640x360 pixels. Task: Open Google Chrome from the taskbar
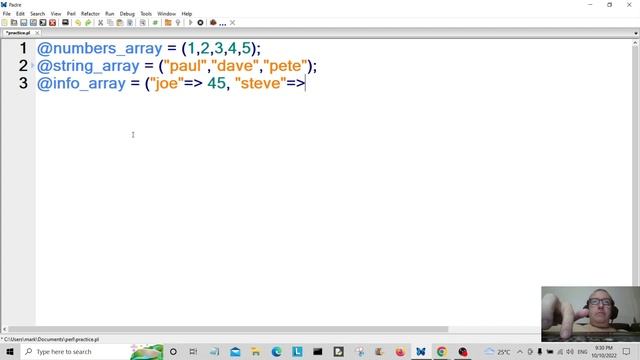click(x=441, y=351)
